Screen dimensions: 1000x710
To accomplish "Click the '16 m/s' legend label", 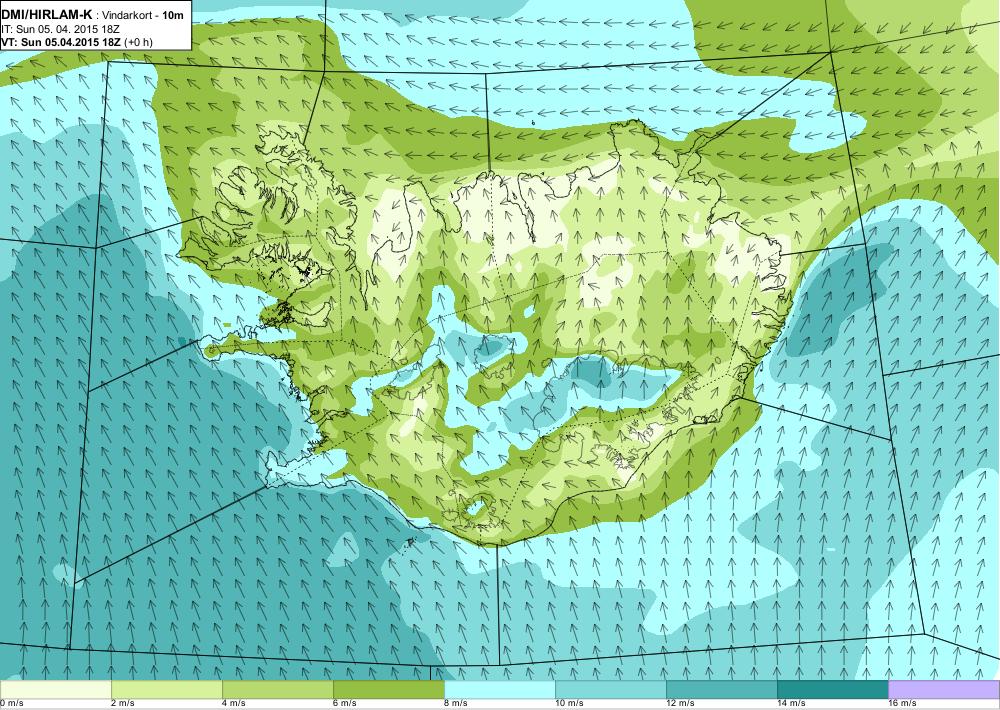I will [x=902, y=703].
